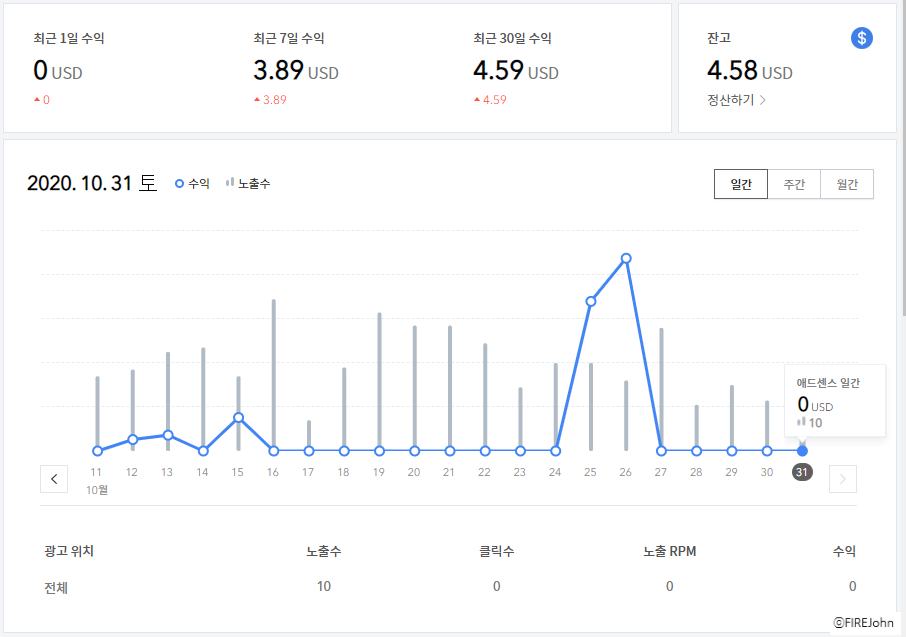Click the red 3.89 change indicator

270,99
